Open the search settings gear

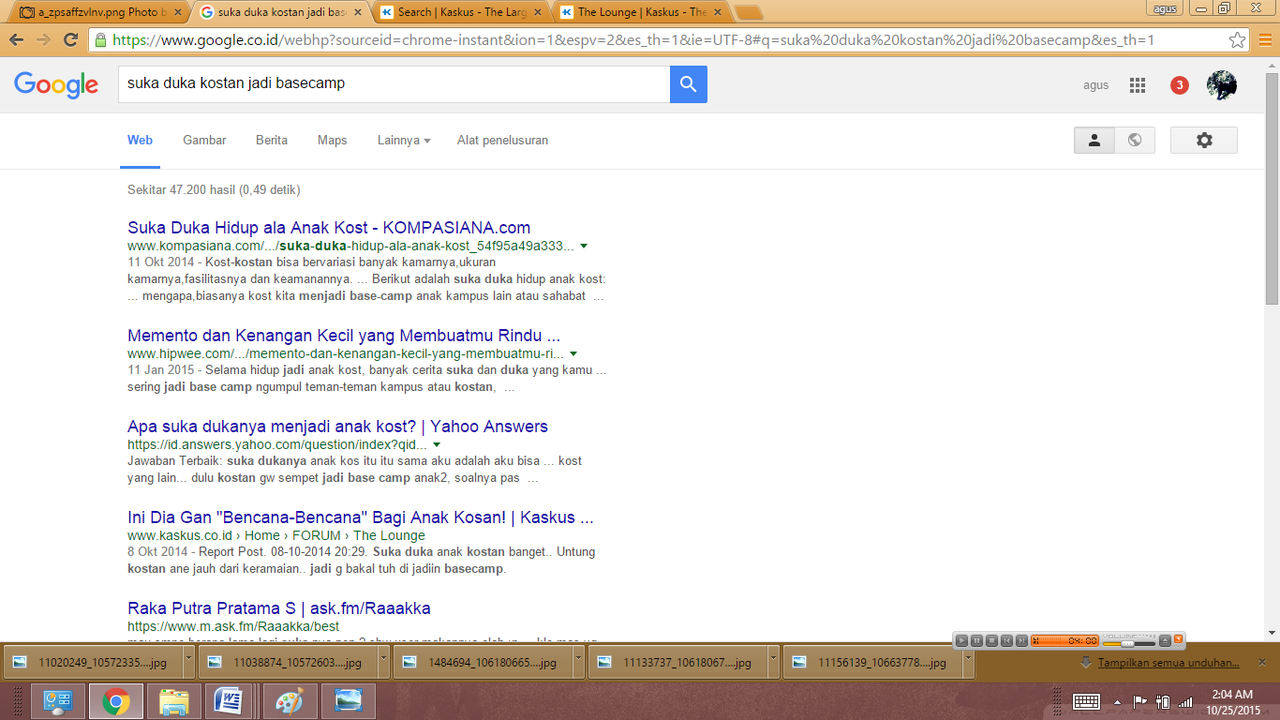coord(1204,140)
